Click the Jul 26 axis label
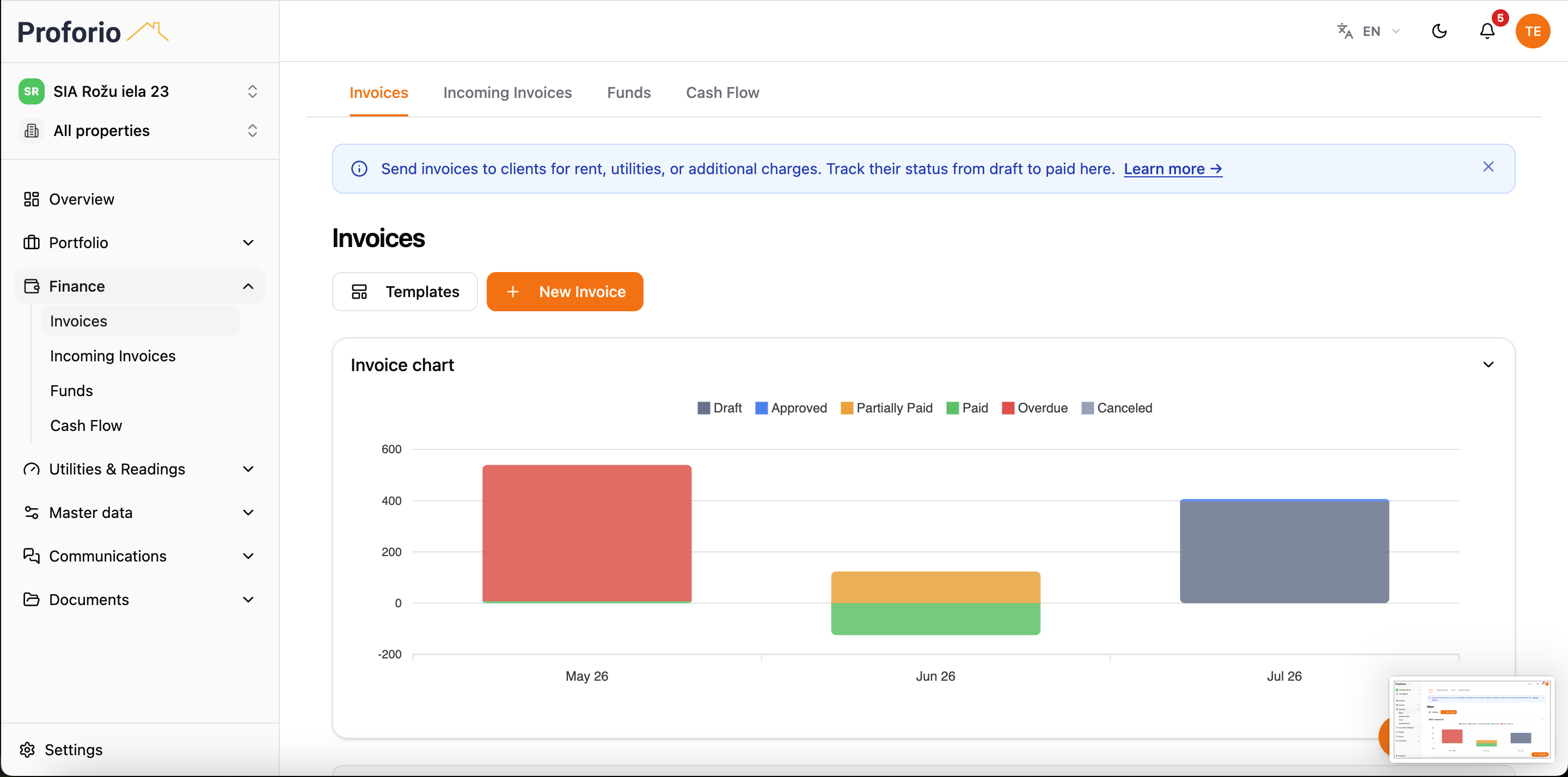 point(1284,676)
